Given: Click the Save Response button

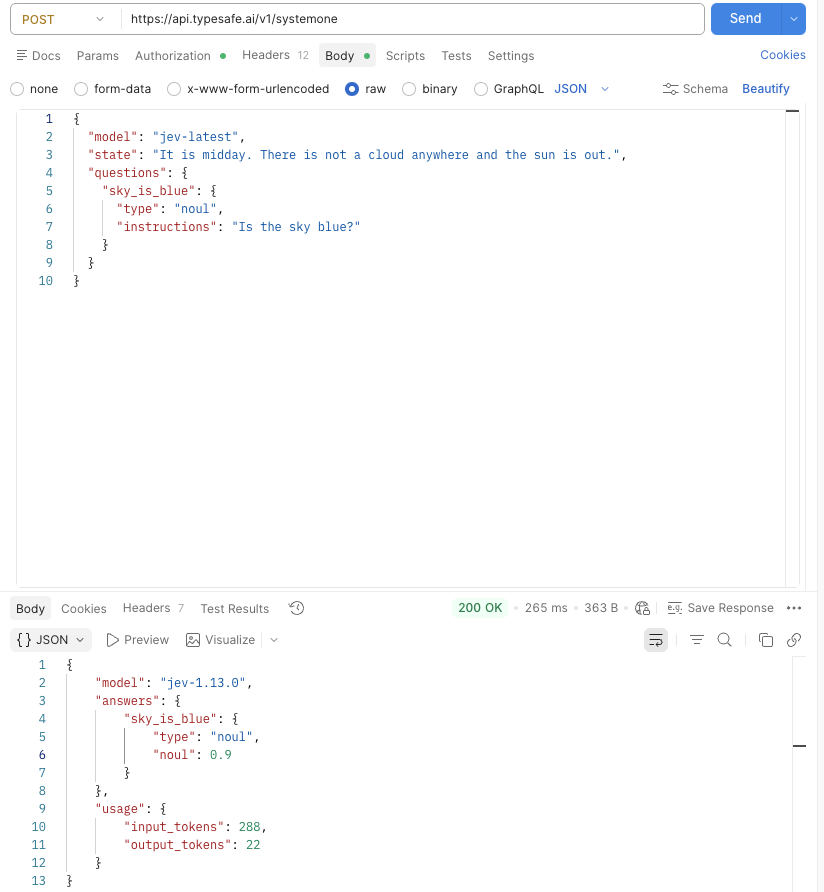Looking at the screenshot, I should point(720,608).
